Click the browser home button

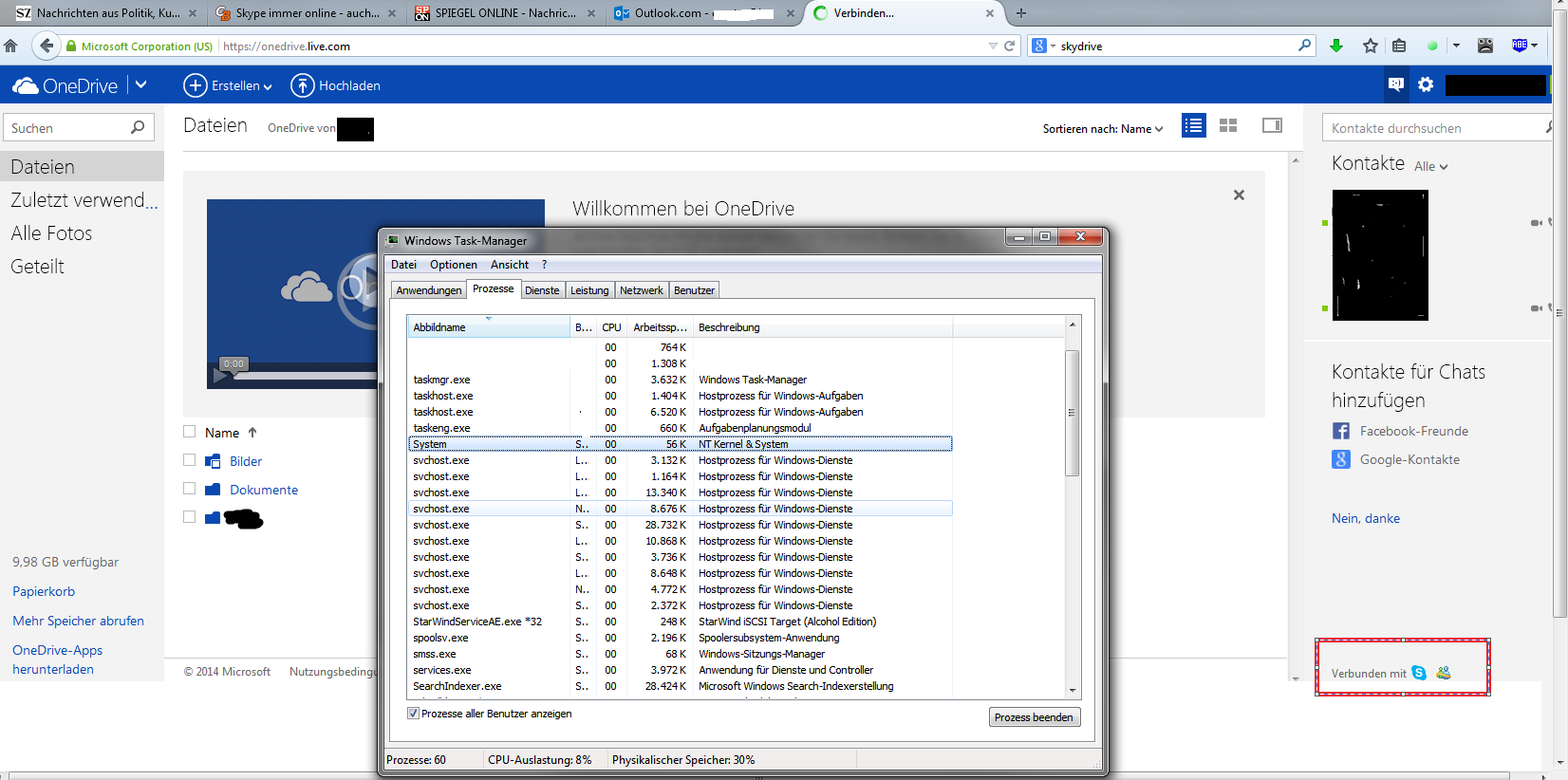pyautogui.click(x=10, y=46)
